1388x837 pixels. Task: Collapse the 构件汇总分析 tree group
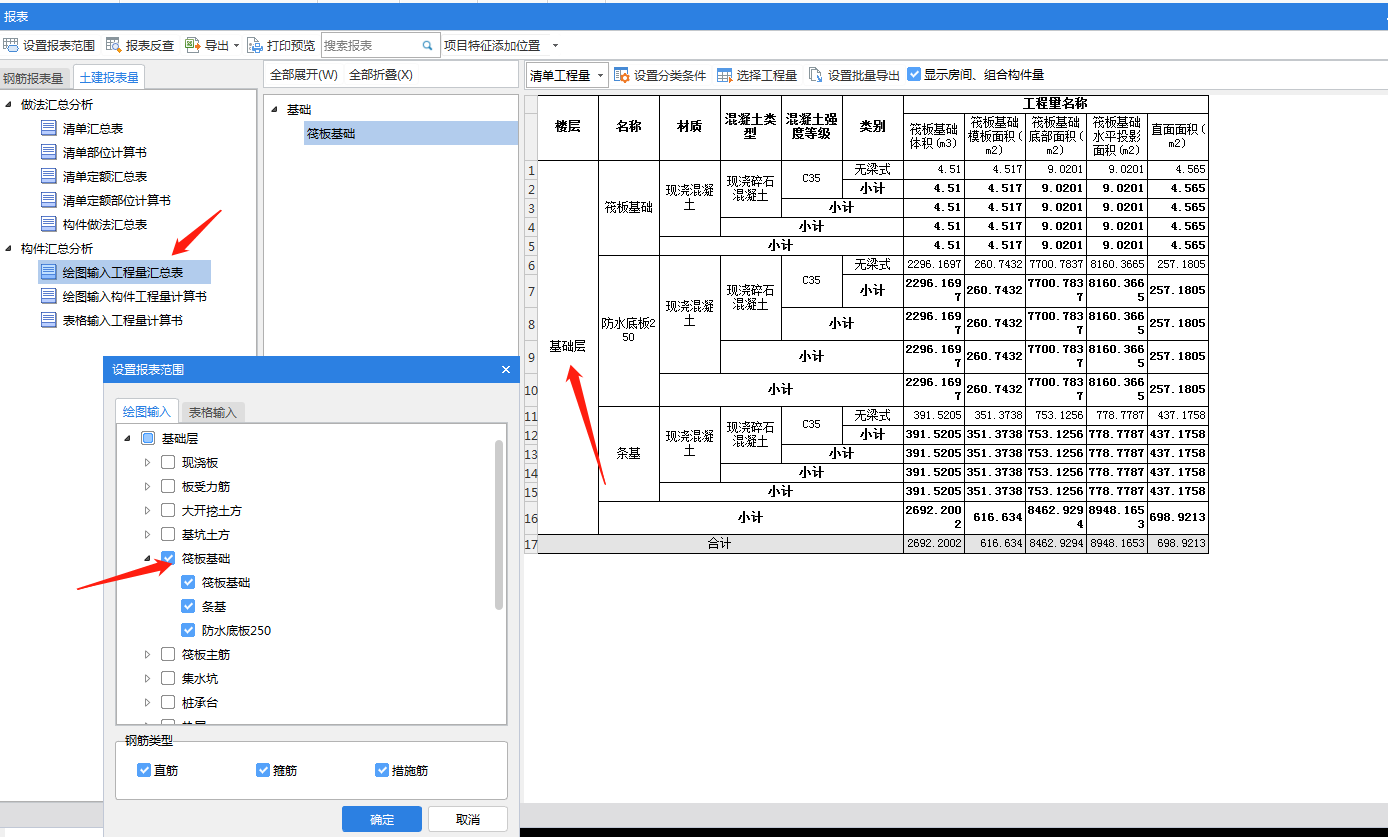(x=9, y=248)
